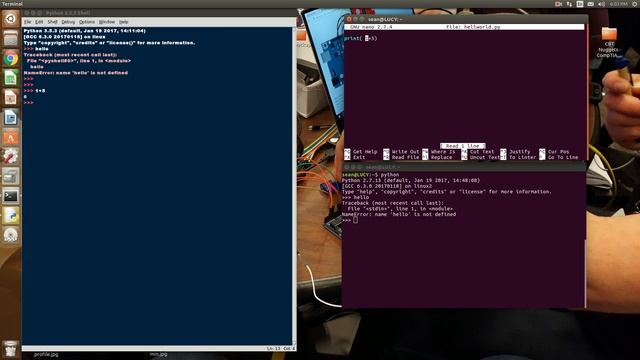Open System Settings wrench icon
Screen dimensions: 640x360
pos(11,157)
